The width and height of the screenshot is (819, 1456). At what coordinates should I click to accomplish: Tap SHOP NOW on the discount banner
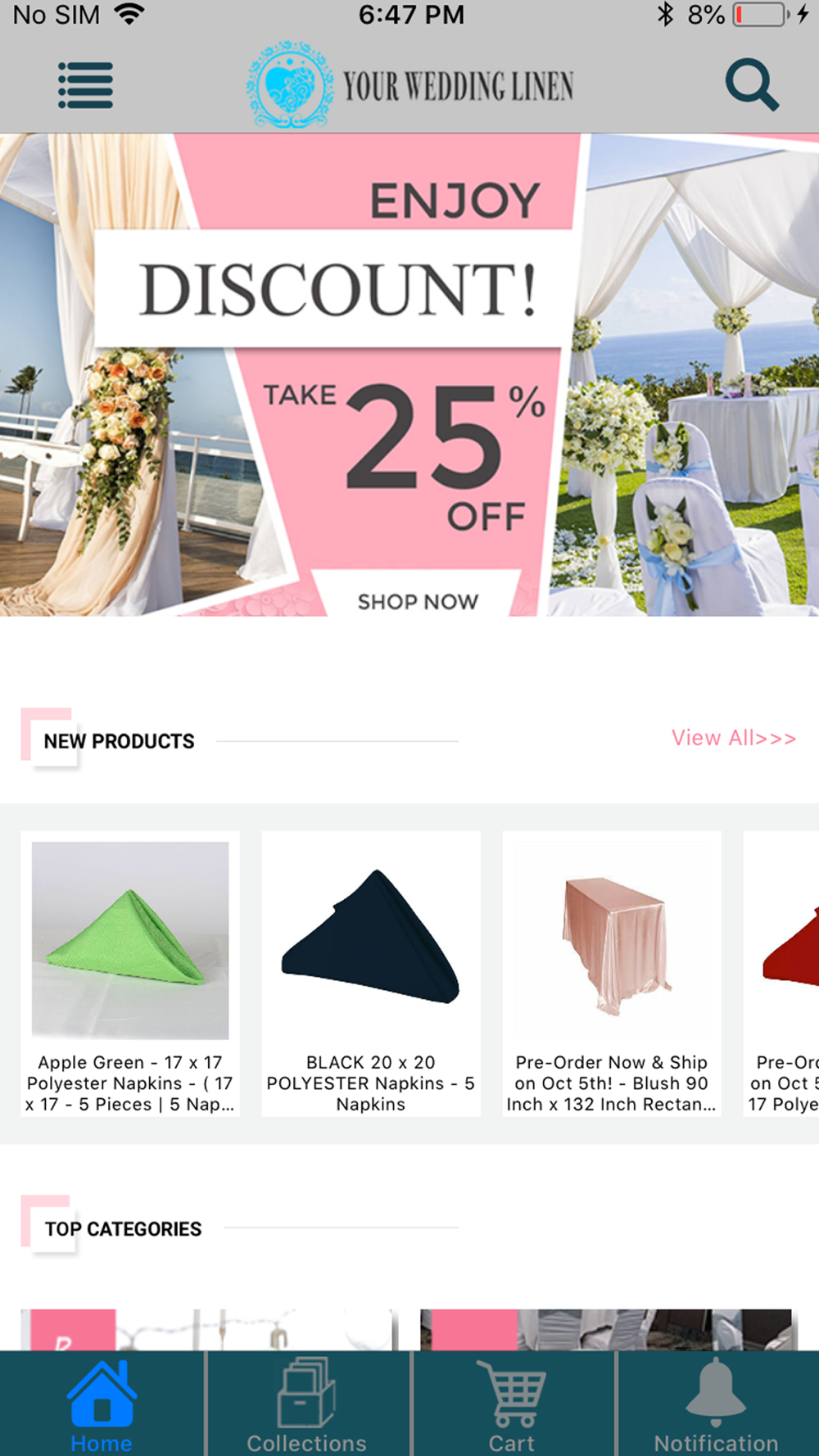(418, 601)
